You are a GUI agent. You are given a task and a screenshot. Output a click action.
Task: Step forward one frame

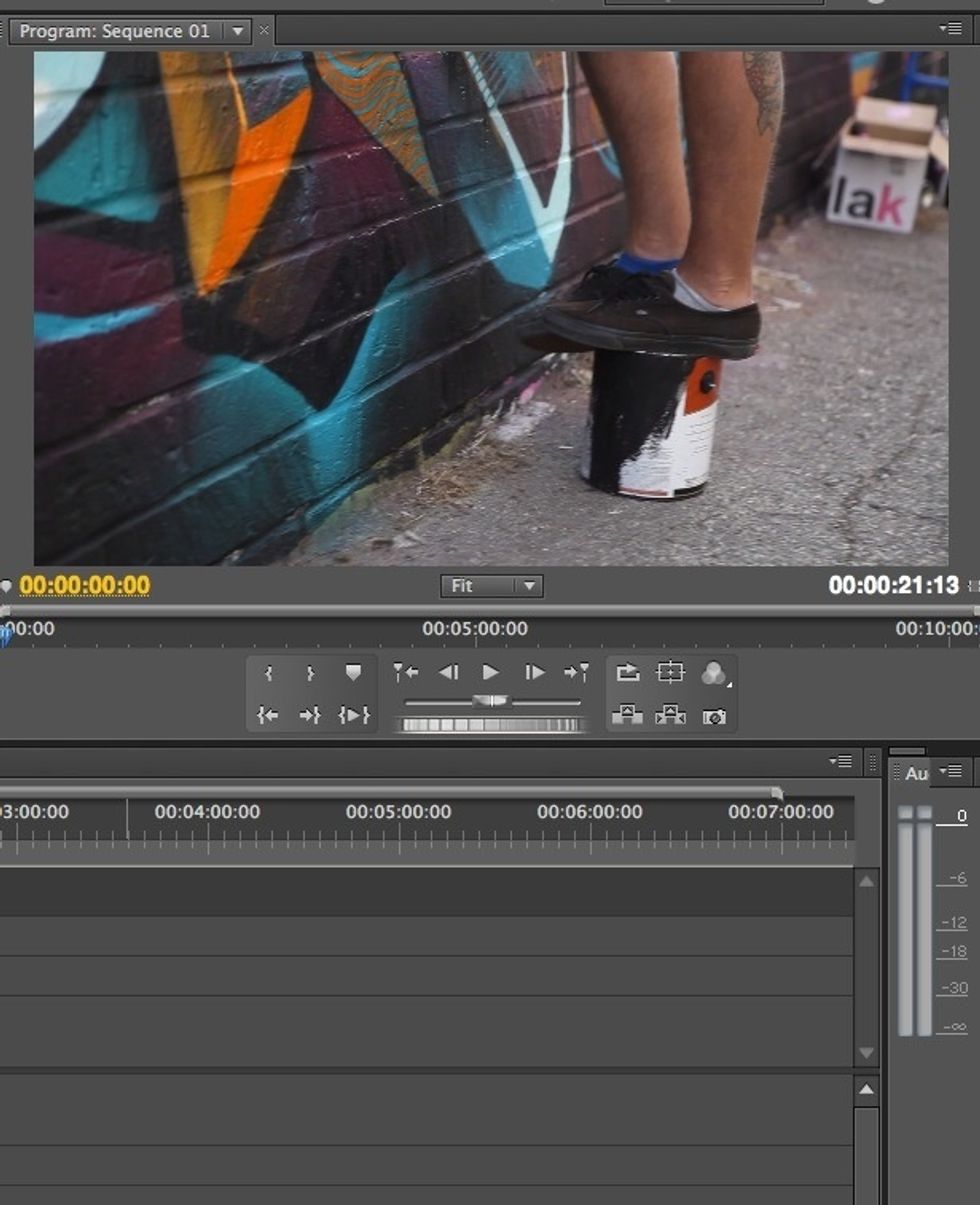pyautogui.click(x=533, y=672)
